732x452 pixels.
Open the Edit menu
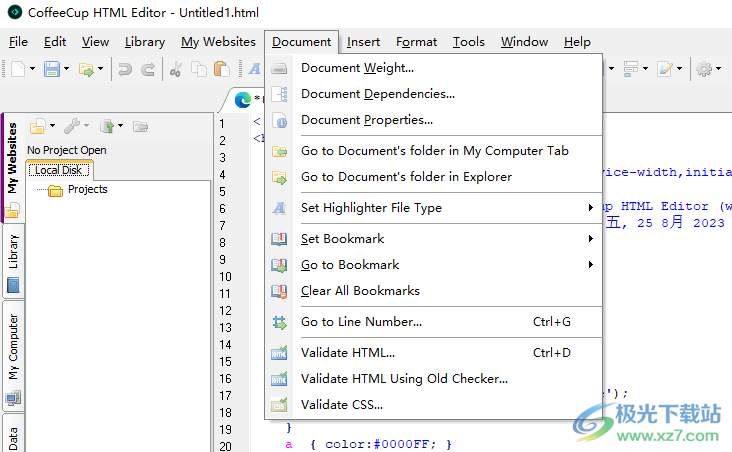(x=55, y=42)
